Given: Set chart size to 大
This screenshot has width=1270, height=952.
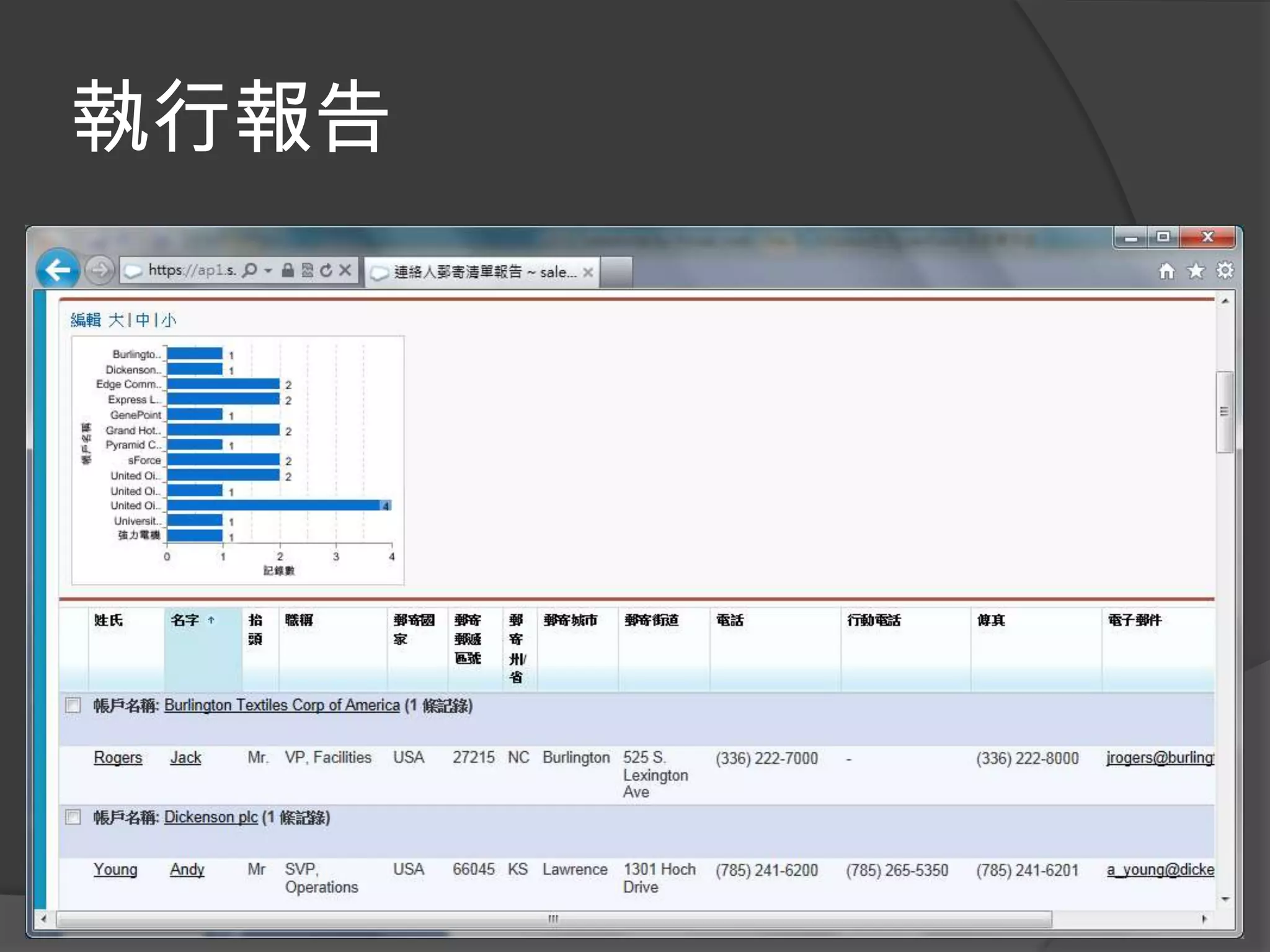Looking at the screenshot, I should pyautogui.click(x=116, y=320).
